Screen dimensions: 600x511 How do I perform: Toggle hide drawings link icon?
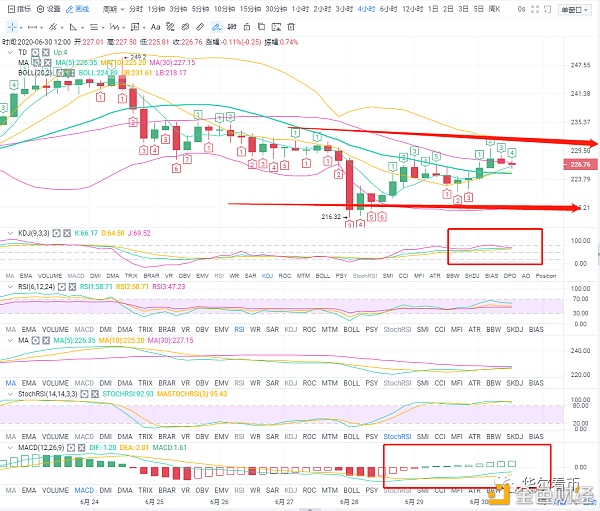pyautogui.click(x=185, y=27)
